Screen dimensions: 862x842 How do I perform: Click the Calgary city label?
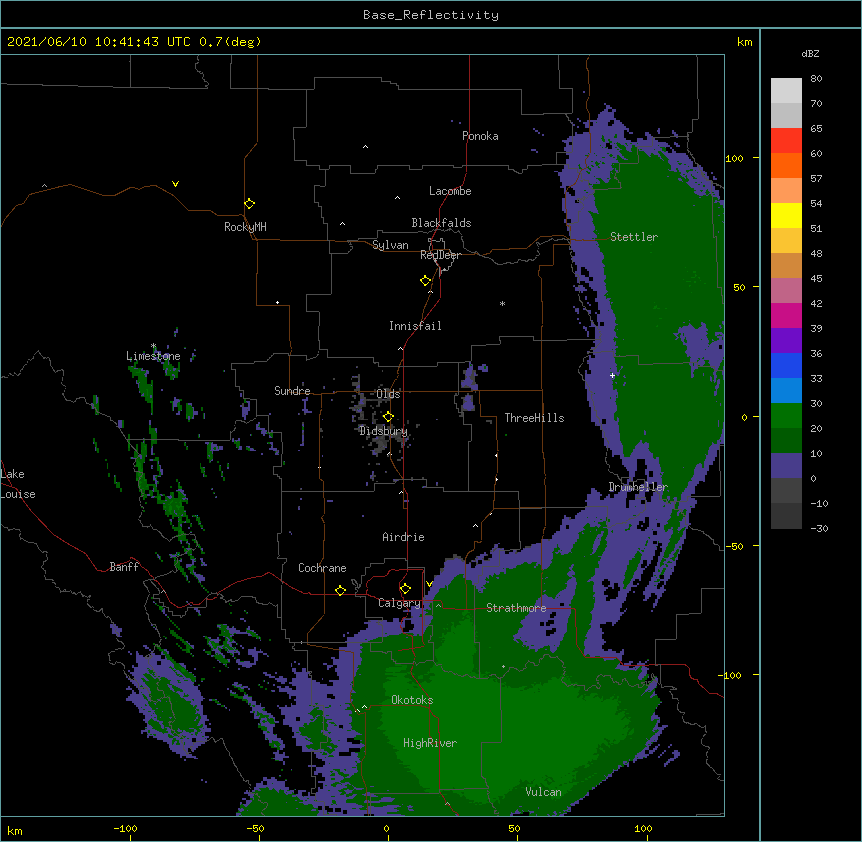399,603
